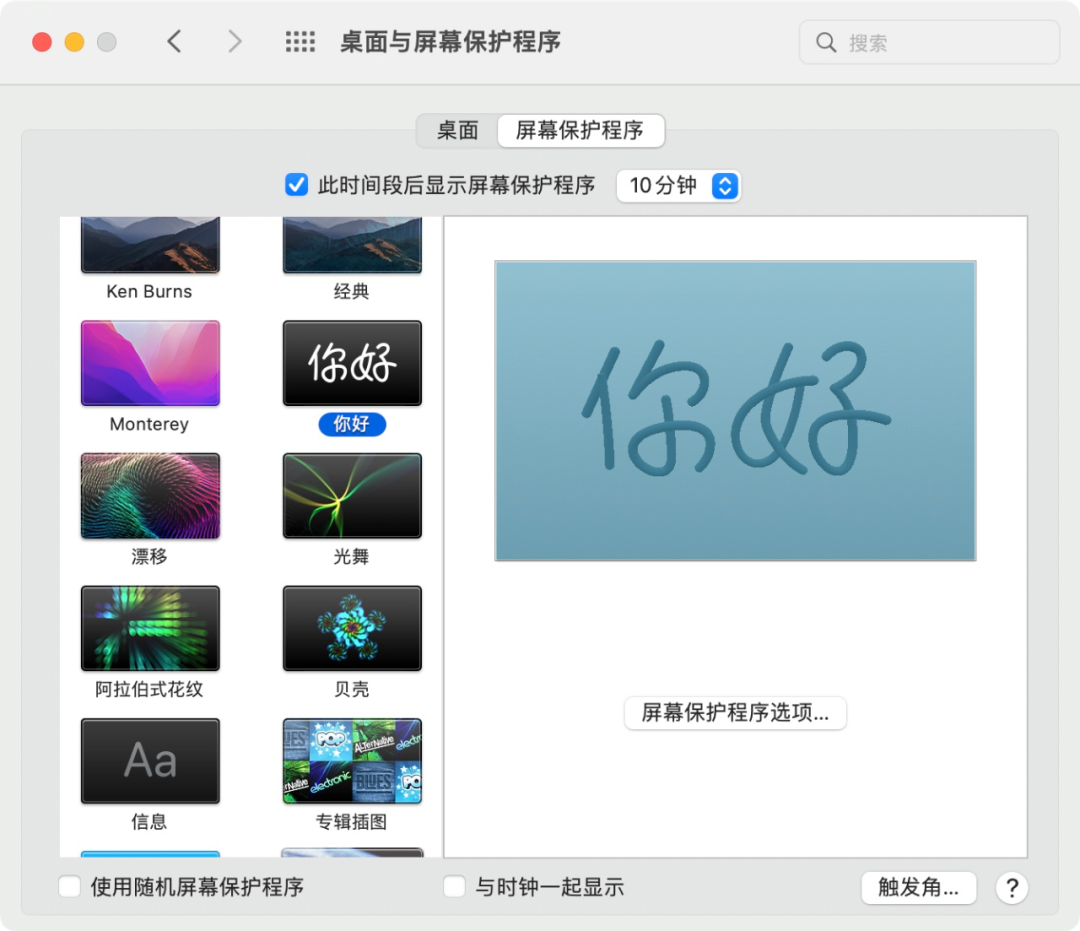Select the 专辑插图 screensaver
Image resolution: width=1080 pixels, height=931 pixels.
[351, 761]
